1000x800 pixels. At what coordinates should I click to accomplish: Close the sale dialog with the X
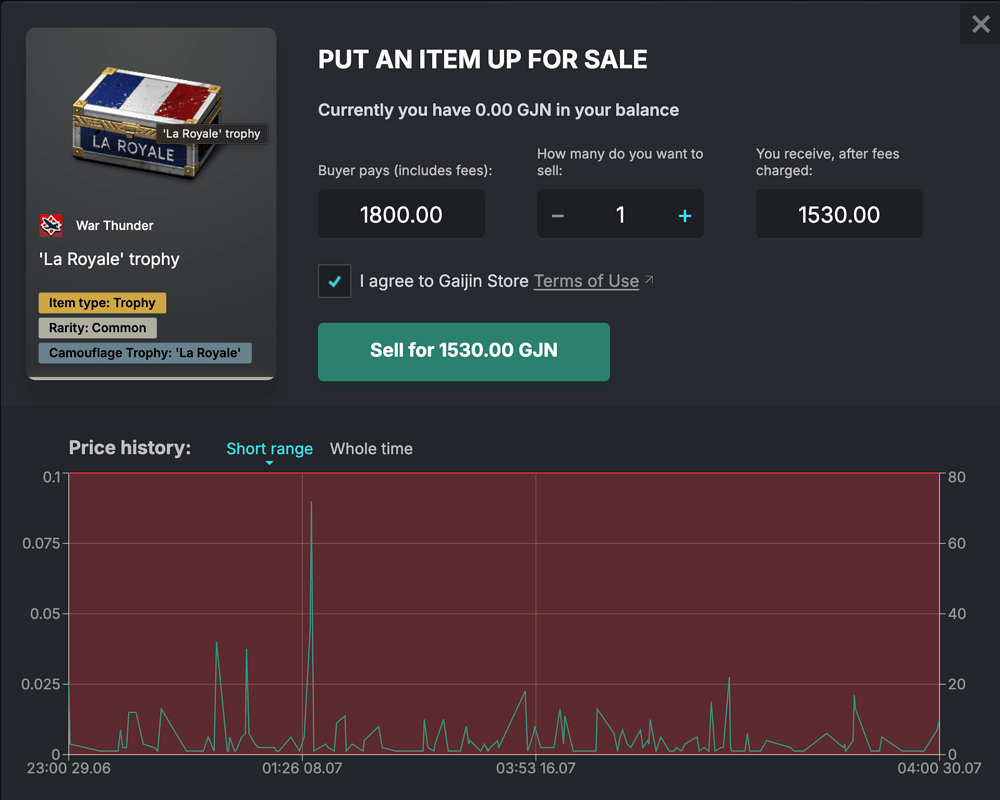pos(981,24)
